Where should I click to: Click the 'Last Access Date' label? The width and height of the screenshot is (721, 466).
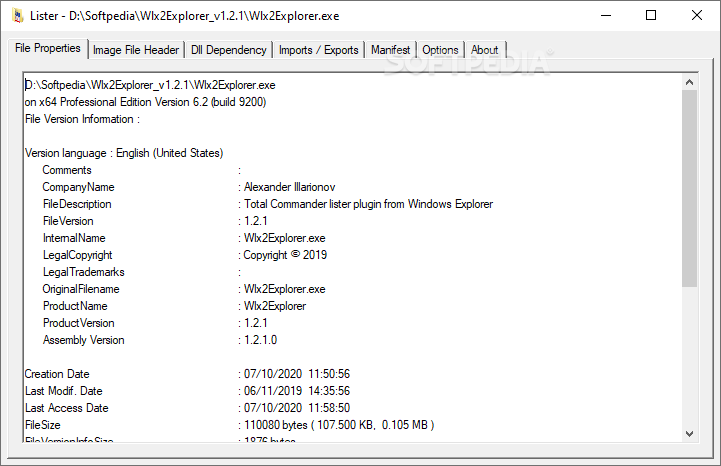(67, 408)
